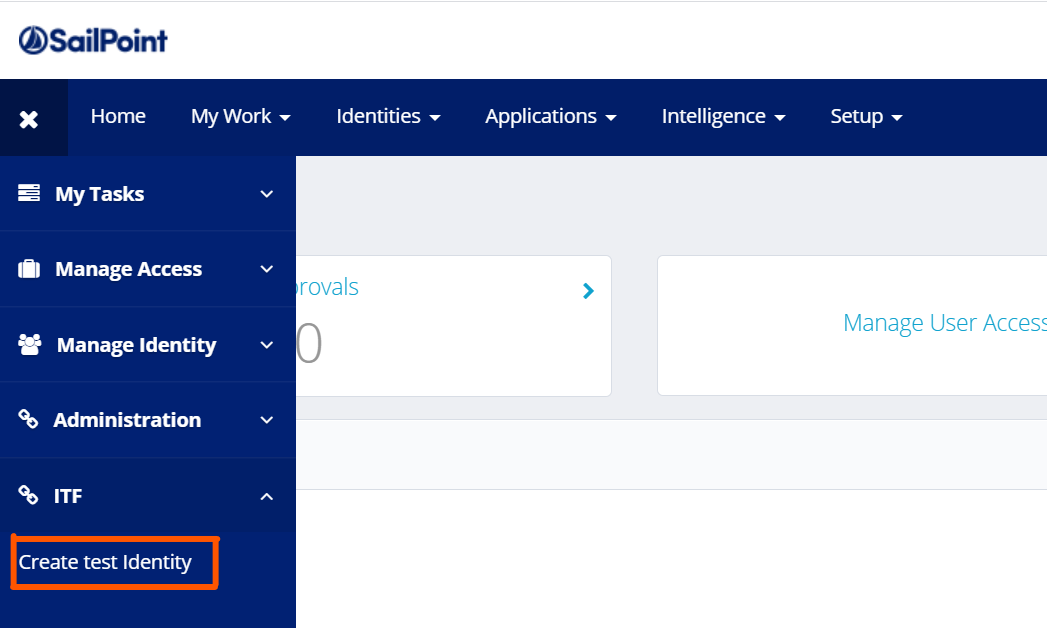Open the My Work dropdown menu
This screenshot has width=1047, height=628.
(241, 117)
